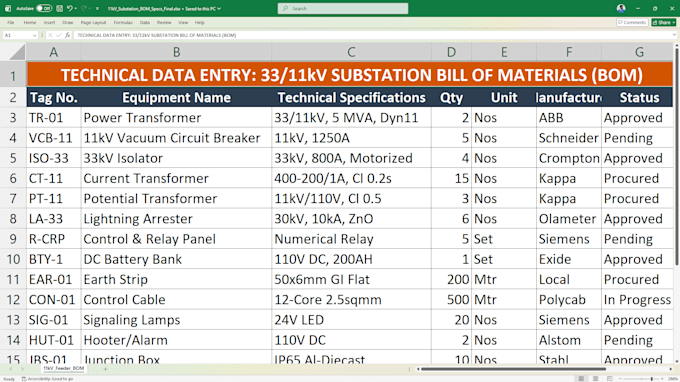
Task: Expand the formula bar chevron
Action: (675, 35)
